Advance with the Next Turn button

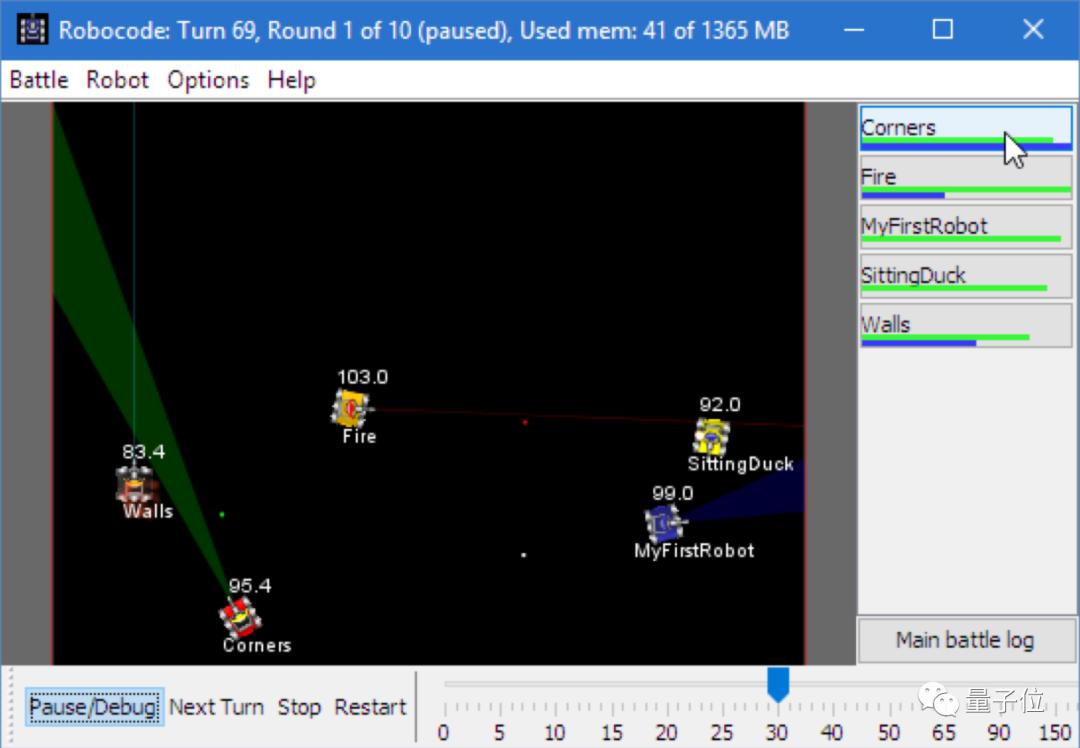pos(216,707)
